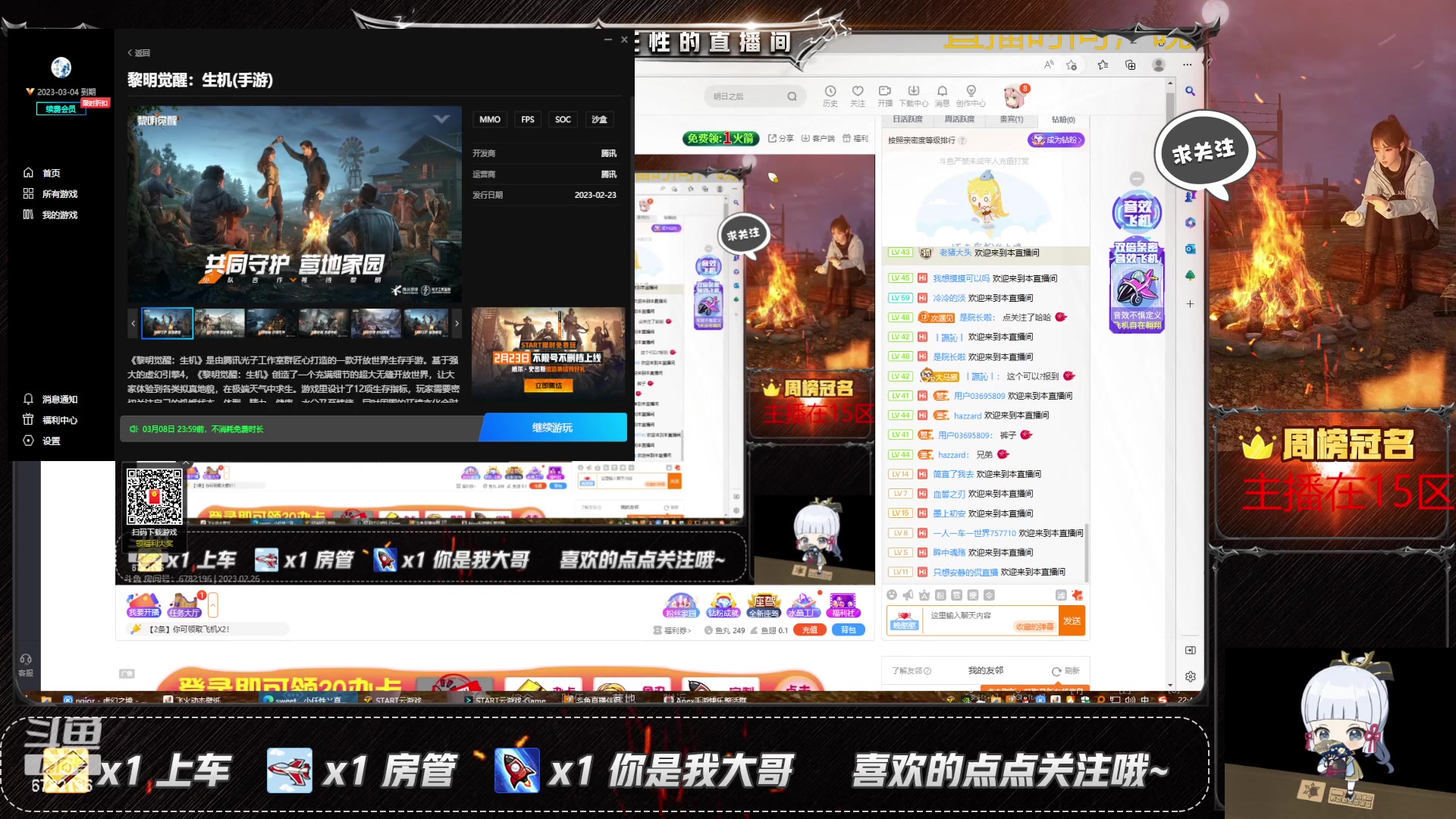Show previous screenshots with left arrow
1456x819 pixels.
click(133, 323)
